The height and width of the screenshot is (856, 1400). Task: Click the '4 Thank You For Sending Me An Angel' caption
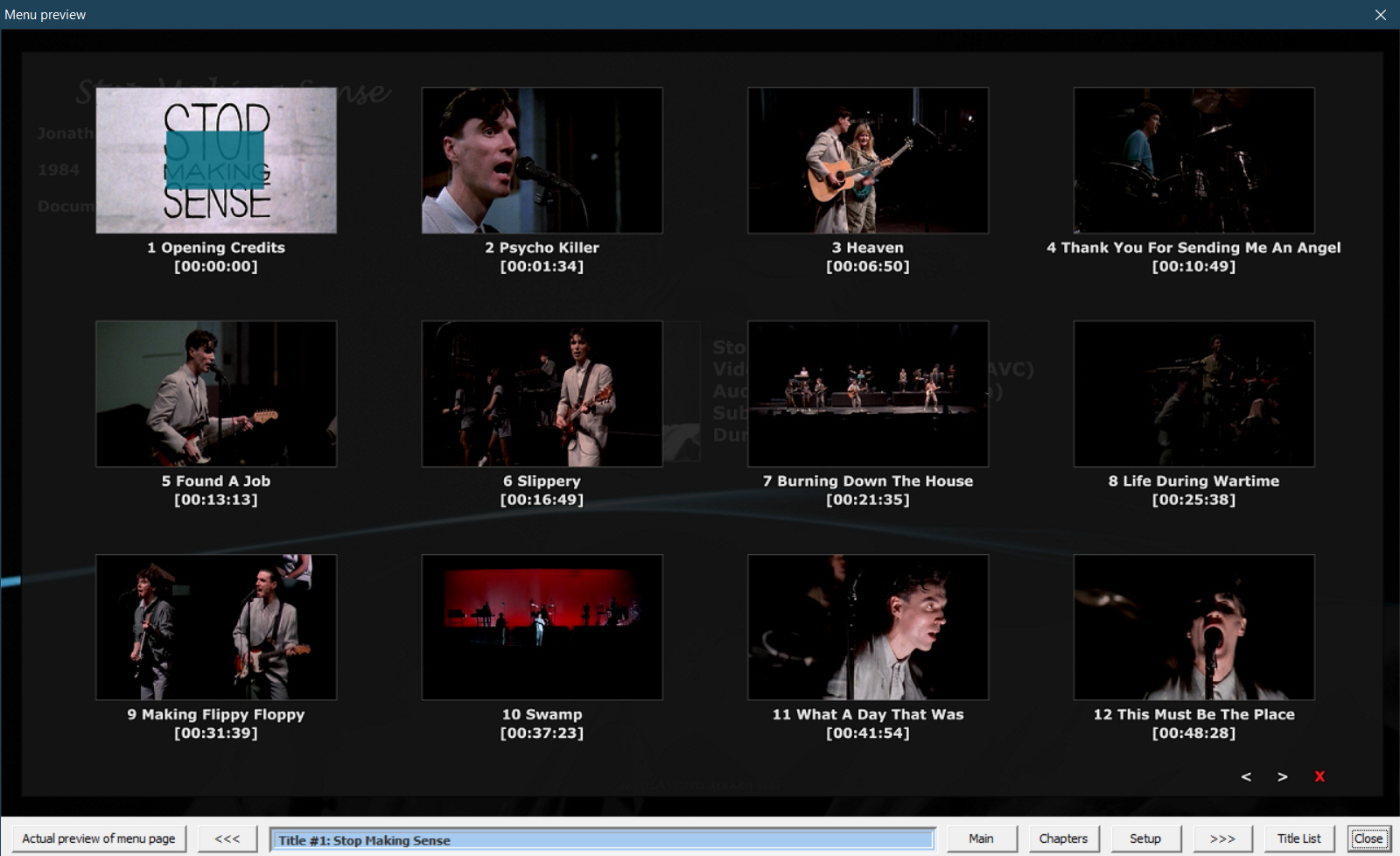(x=1193, y=248)
